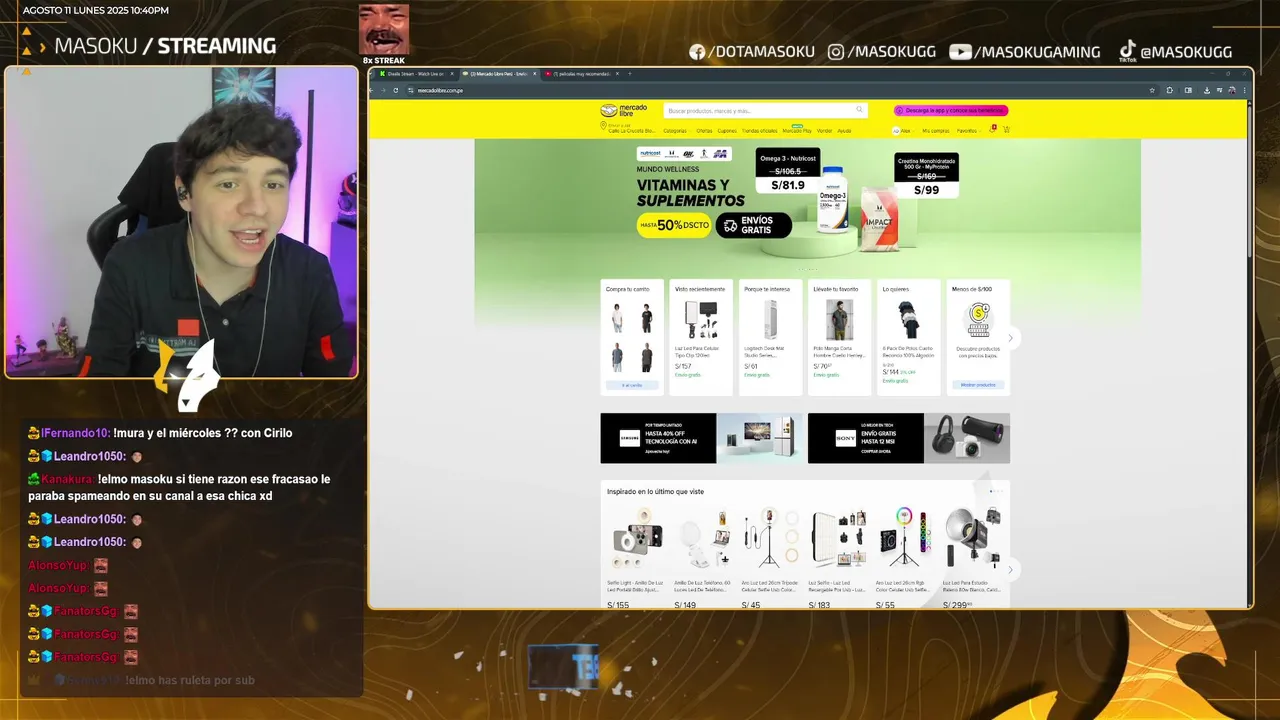Viewport: 1280px width, 720px height.
Task: Close the Mercado Libre Perú tab
Action: (x=533, y=74)
